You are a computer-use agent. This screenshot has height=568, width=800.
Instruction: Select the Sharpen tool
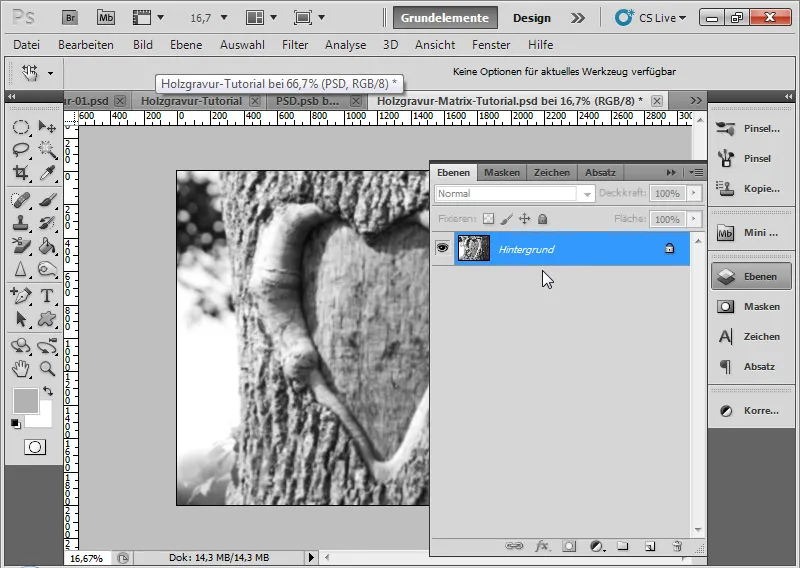(21, 269)
